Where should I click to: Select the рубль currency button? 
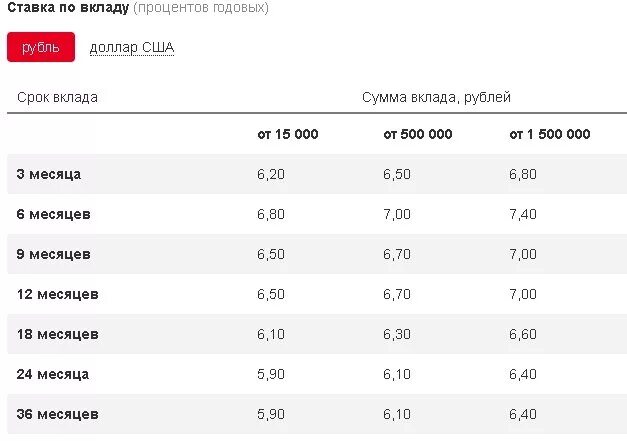pos(41,47)
